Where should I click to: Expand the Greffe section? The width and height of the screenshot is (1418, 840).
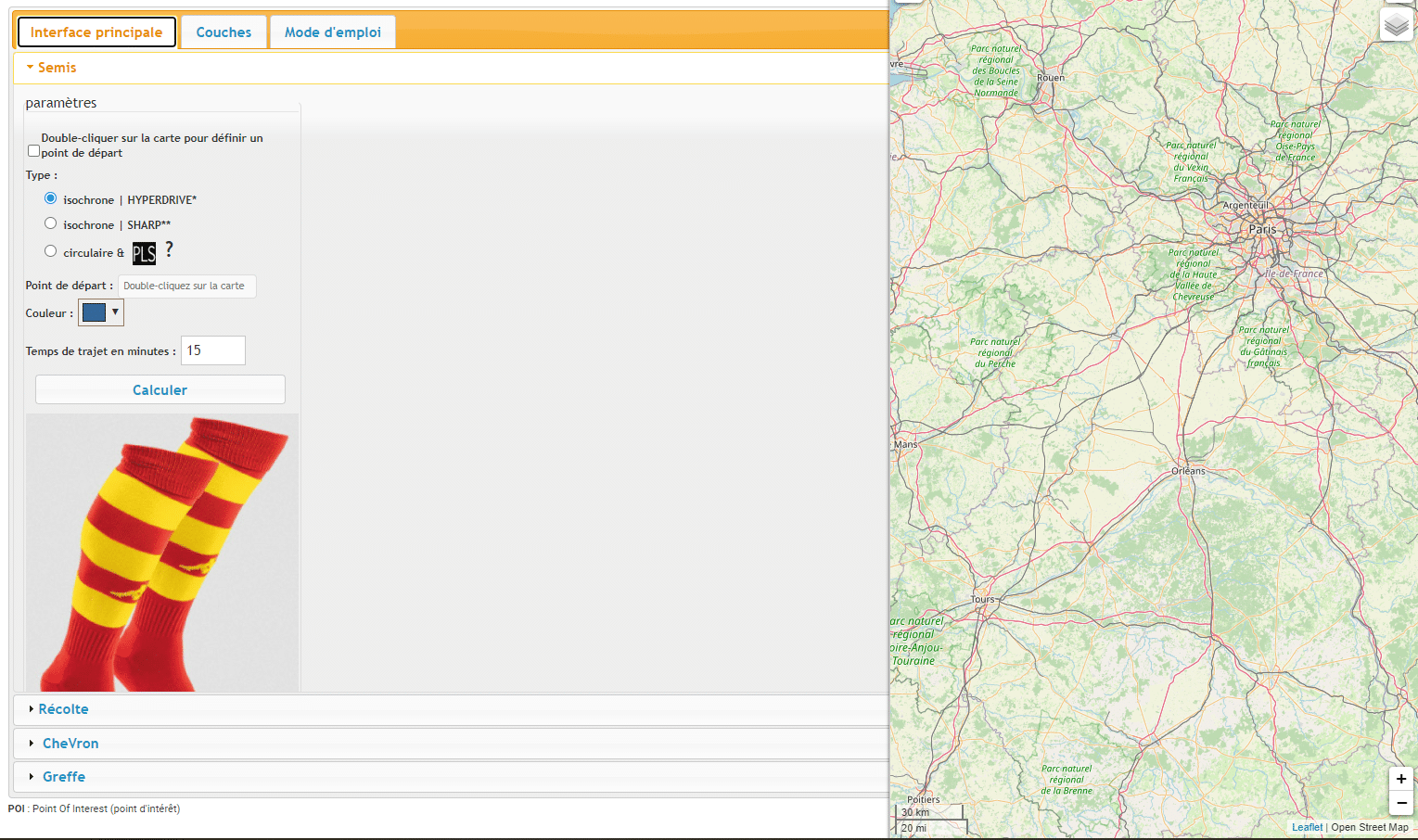pos(63,777)
